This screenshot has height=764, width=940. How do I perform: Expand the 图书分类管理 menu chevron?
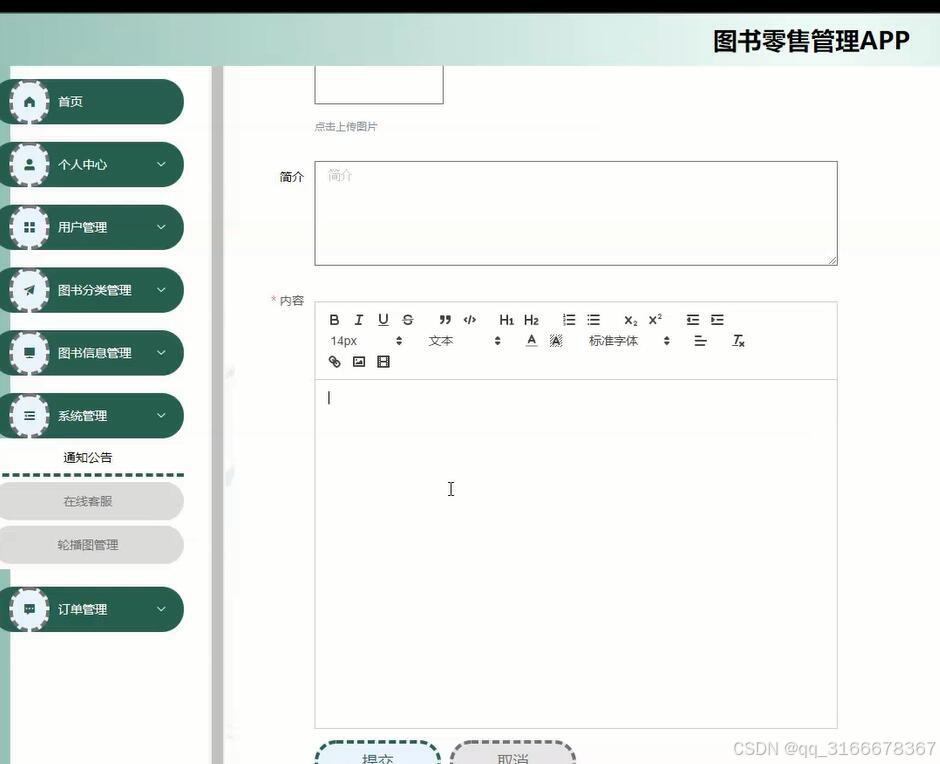tap(161, 290)
